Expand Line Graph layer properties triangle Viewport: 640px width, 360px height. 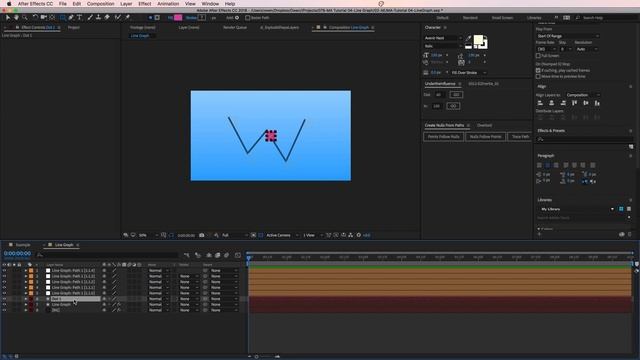point(26,304)
